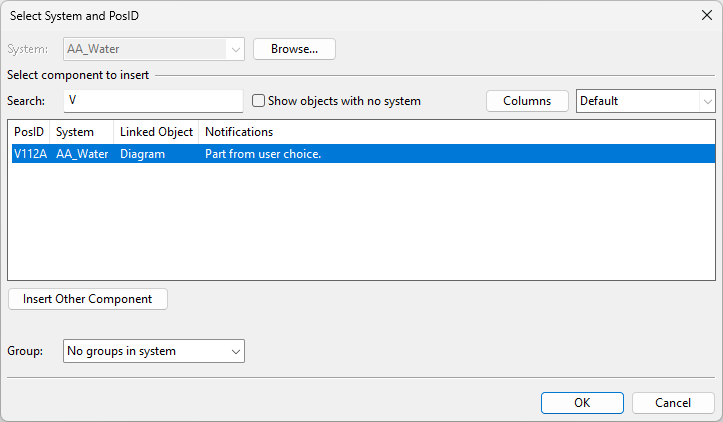Click the AA_Water cell in V112A row
This screenshot has height=422, width=723.
pos(82,154)
